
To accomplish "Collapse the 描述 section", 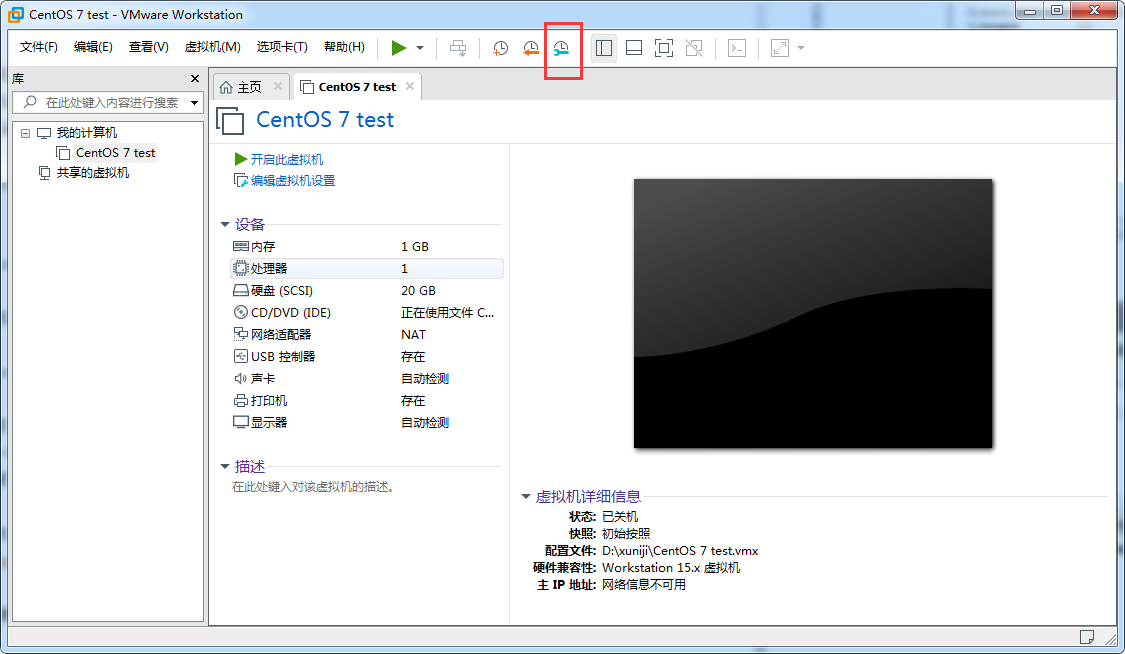I will click(225, 467).
